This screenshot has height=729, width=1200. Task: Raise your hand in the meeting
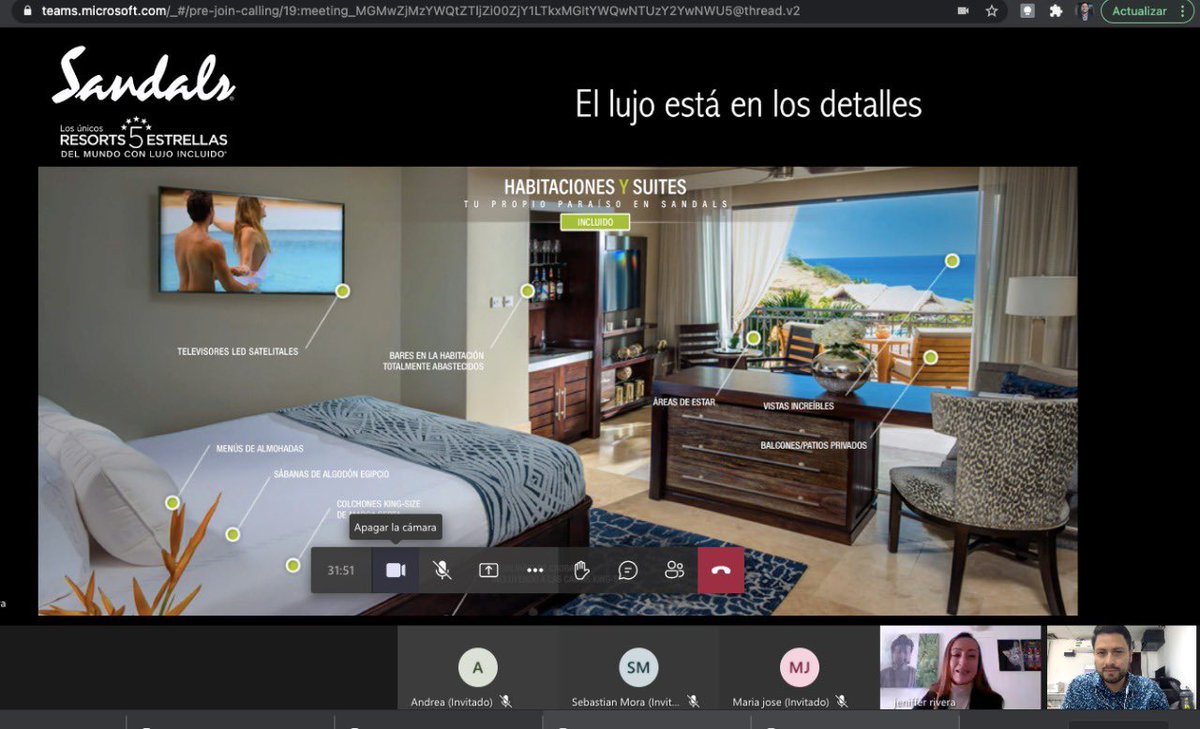tap(581, 570)
